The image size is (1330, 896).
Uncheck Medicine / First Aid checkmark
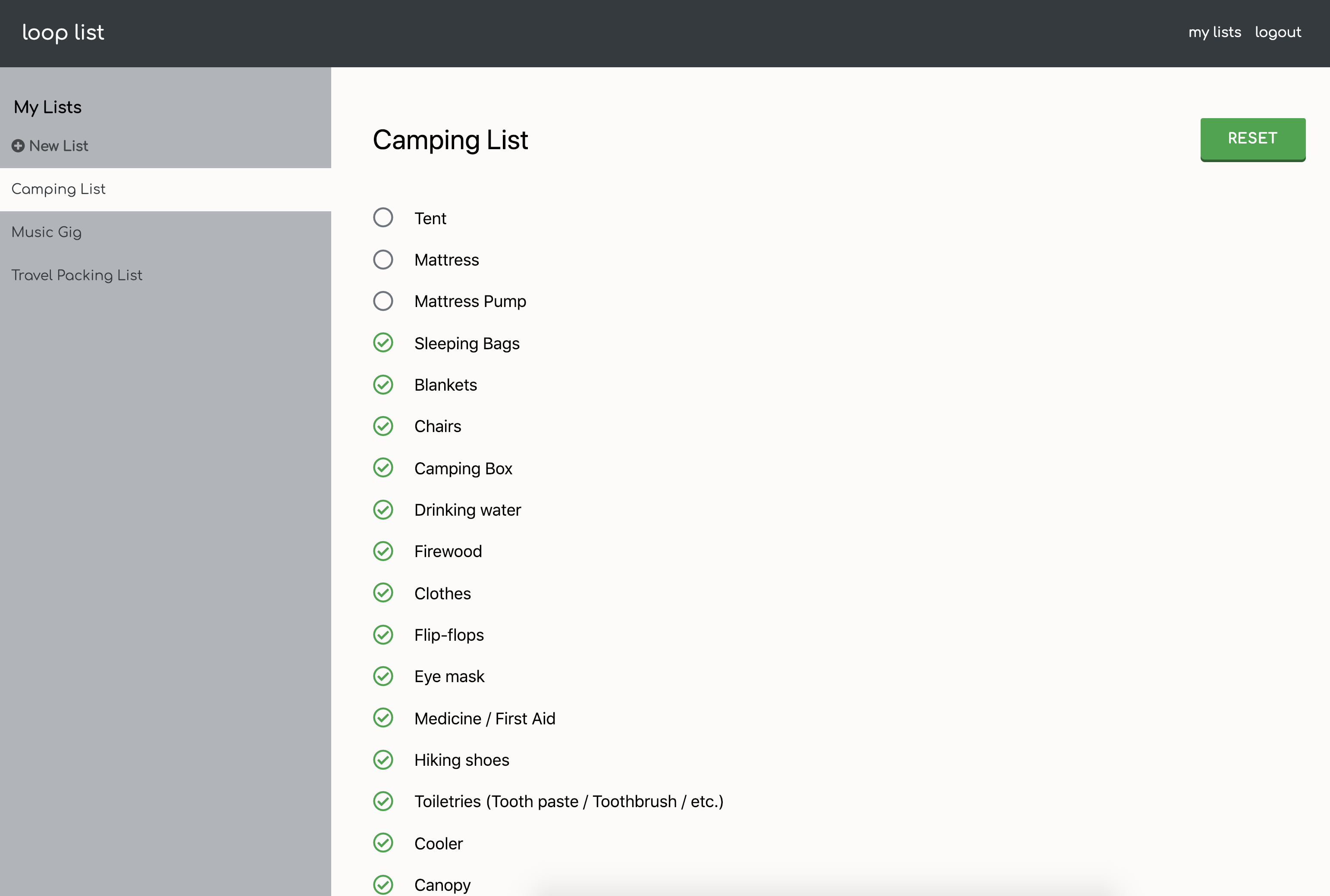383,718
